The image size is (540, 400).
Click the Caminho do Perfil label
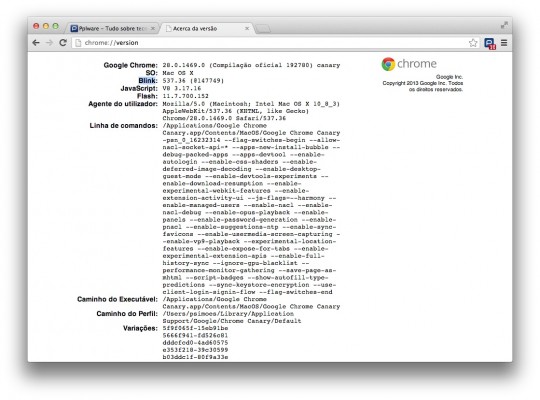pos(127,314)
